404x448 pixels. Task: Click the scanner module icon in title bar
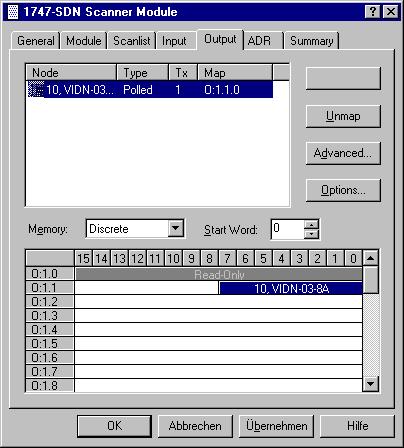13,12
